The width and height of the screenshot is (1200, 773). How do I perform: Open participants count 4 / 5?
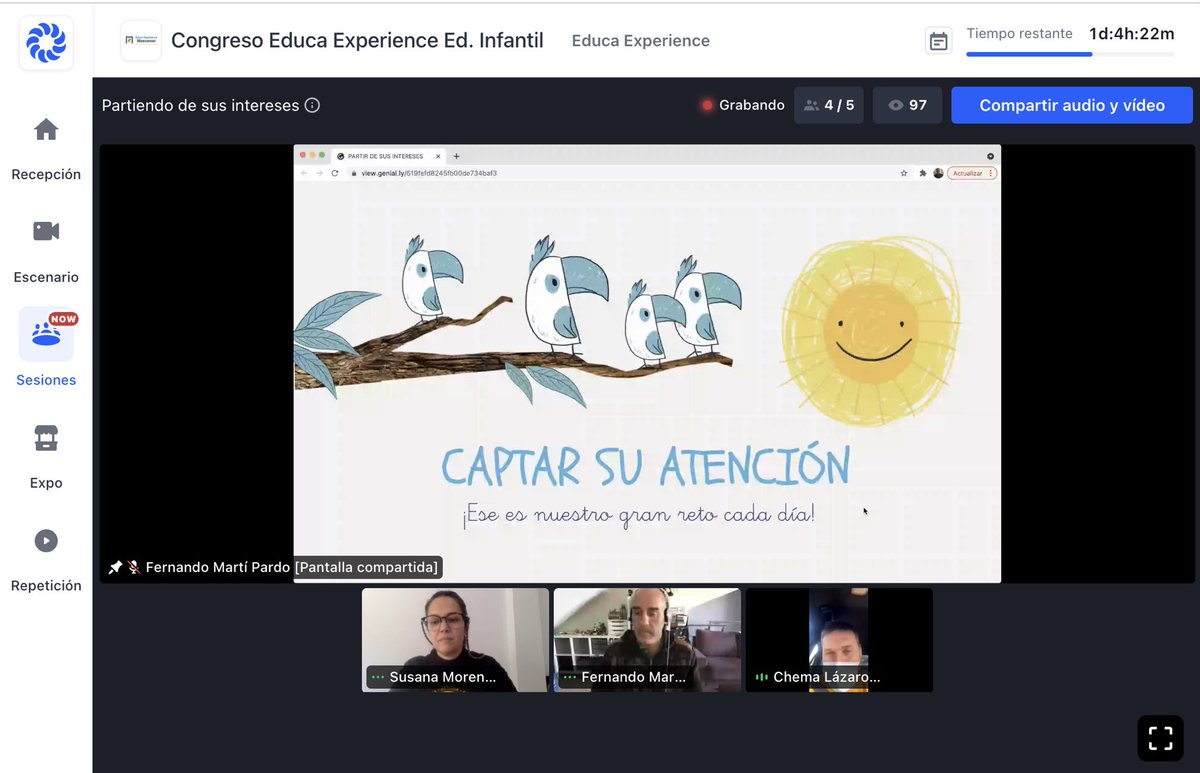(829, 105)
